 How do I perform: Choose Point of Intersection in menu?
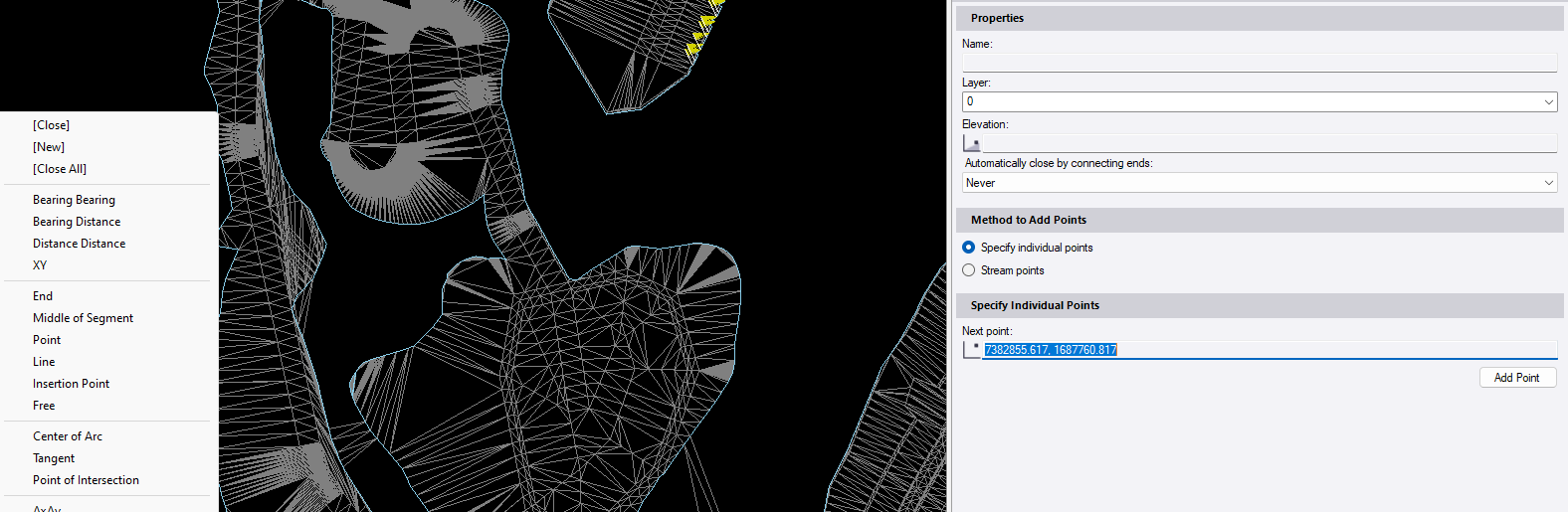86,480
